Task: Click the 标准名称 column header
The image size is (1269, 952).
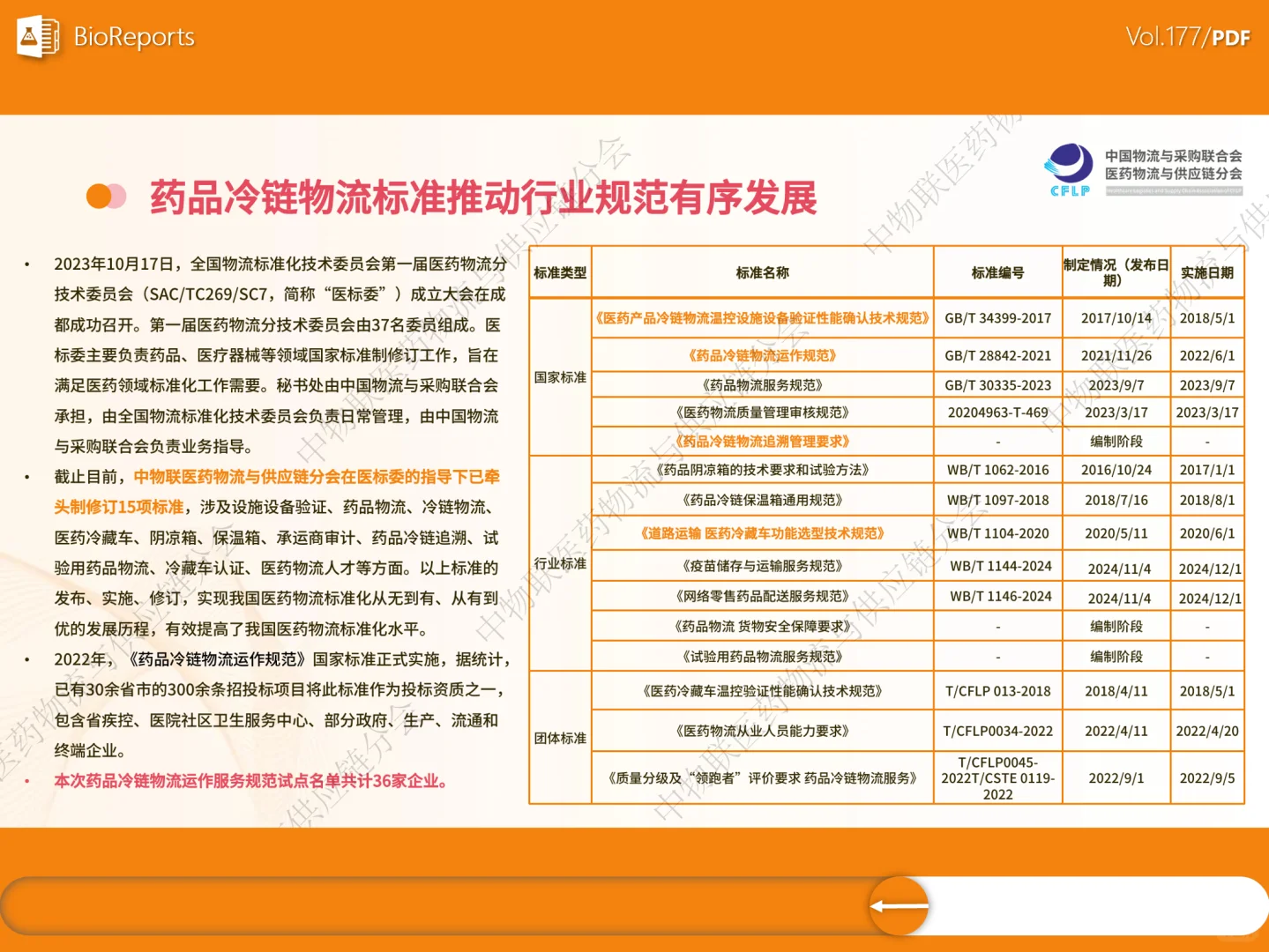Action: 763,273
